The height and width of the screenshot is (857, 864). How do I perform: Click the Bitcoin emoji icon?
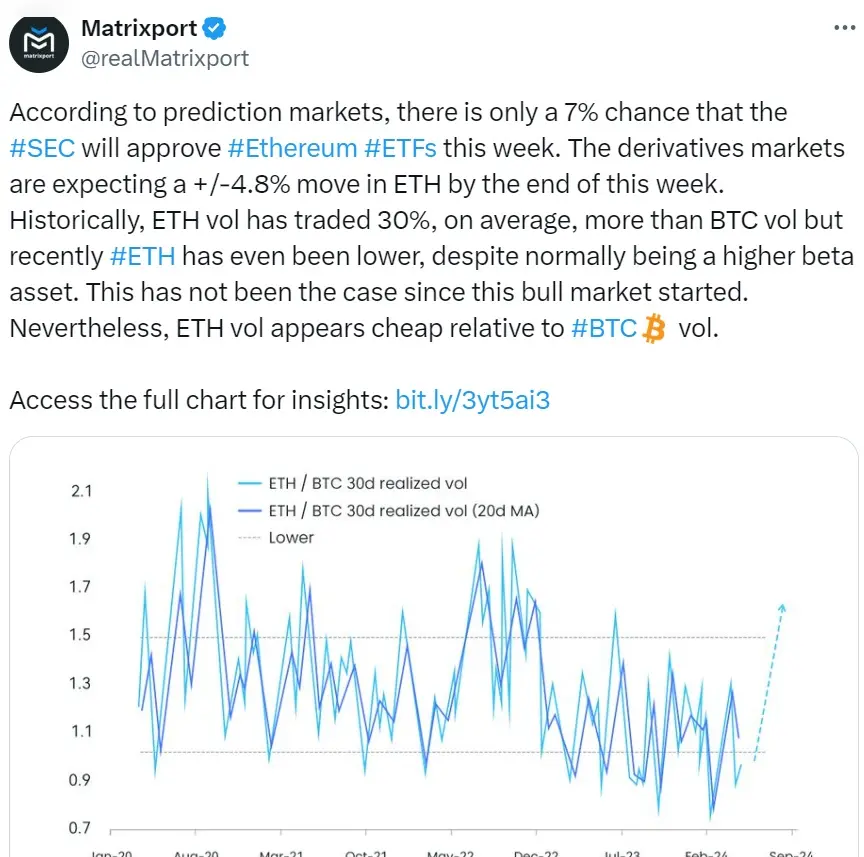[654, 328]
